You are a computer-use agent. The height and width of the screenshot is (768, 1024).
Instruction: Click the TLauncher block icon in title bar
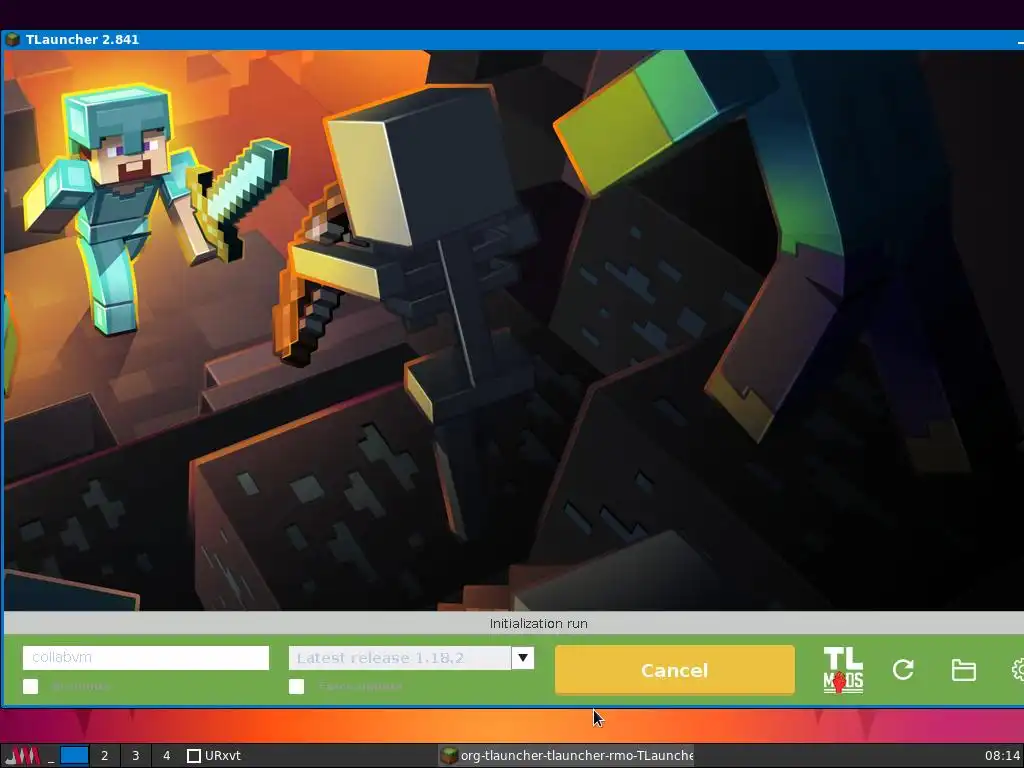(x=12, y=39)
